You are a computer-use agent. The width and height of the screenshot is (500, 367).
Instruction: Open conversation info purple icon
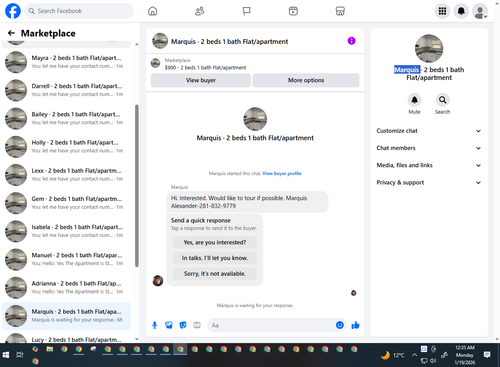click(x=351, y=41)
